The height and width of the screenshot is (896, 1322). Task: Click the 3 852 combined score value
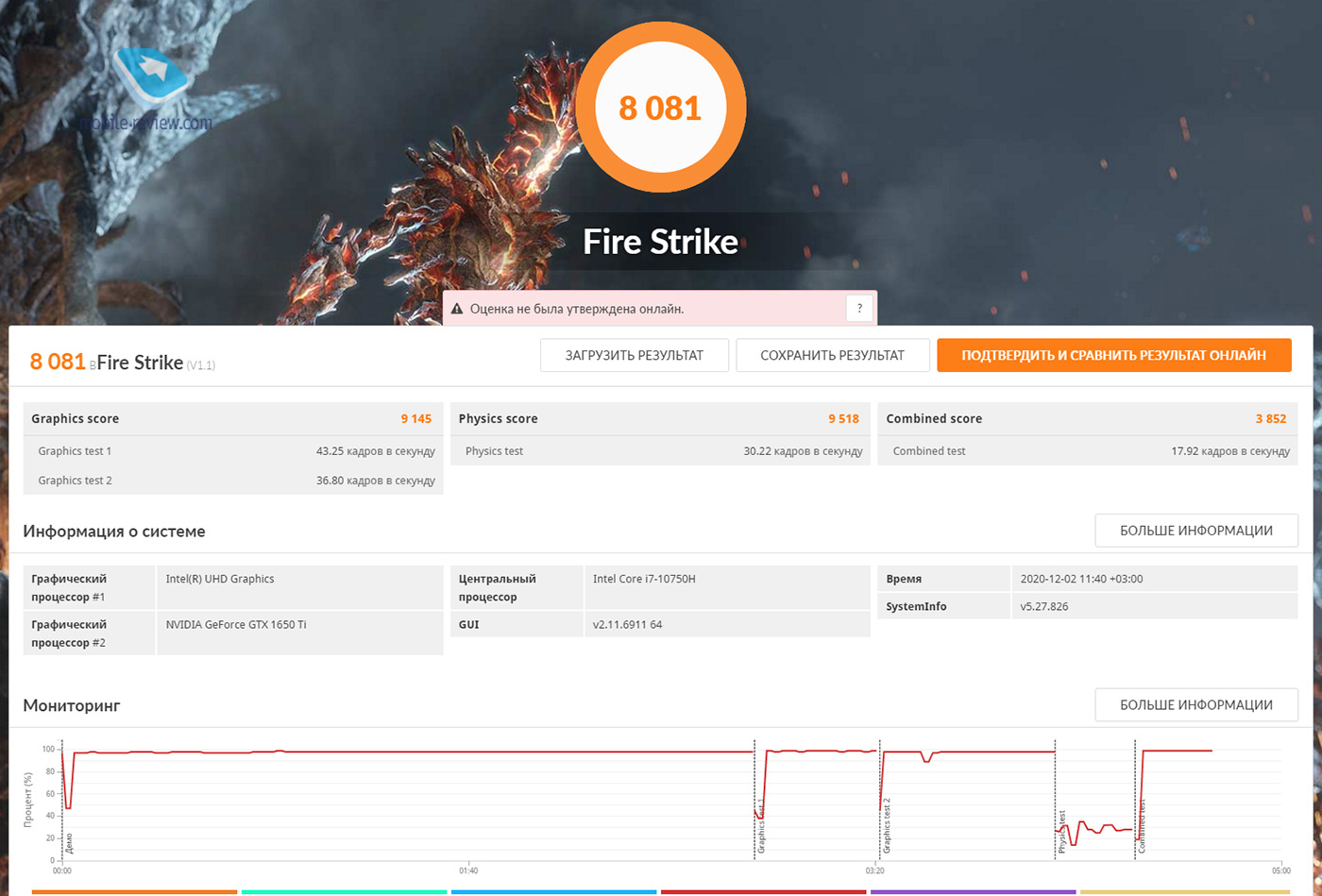pyautogui.click(x=1271, y=418)
